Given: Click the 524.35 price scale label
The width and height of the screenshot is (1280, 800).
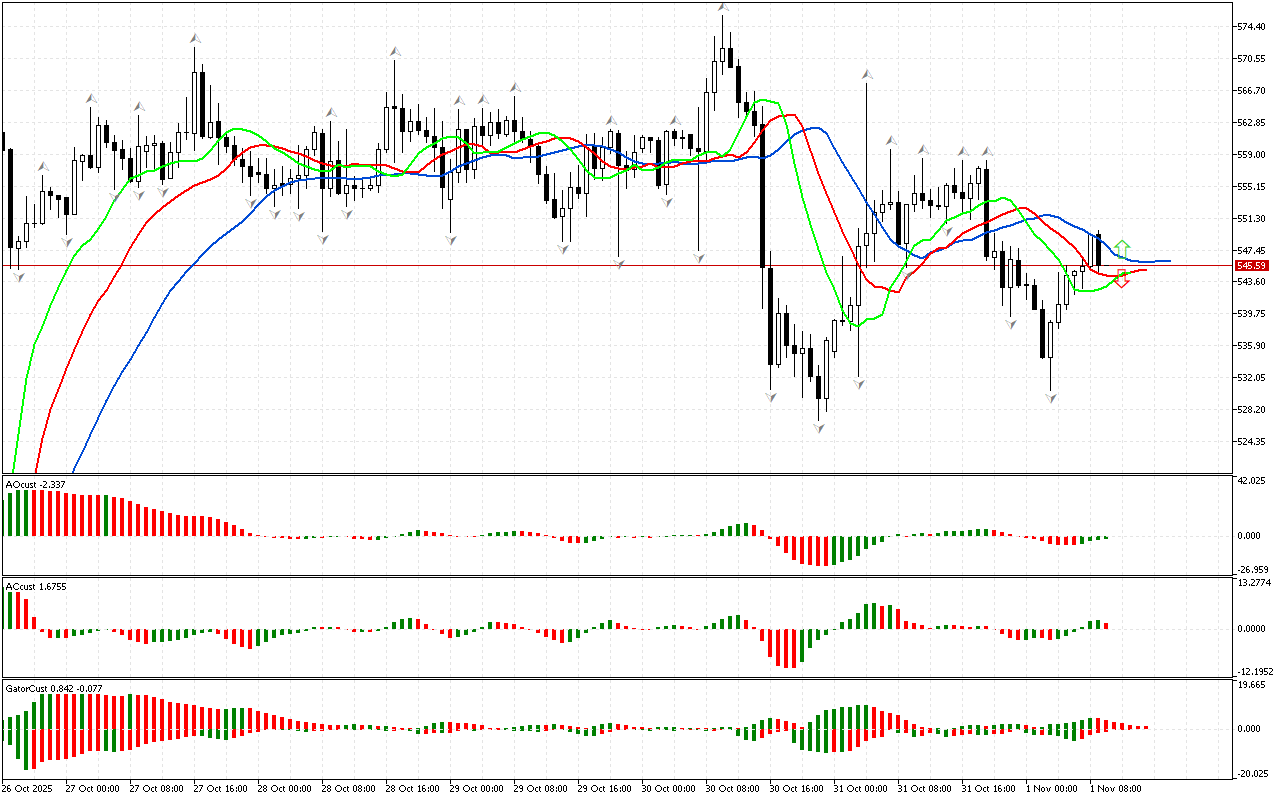Looking at the screenshot, I should coord(1252,442).
